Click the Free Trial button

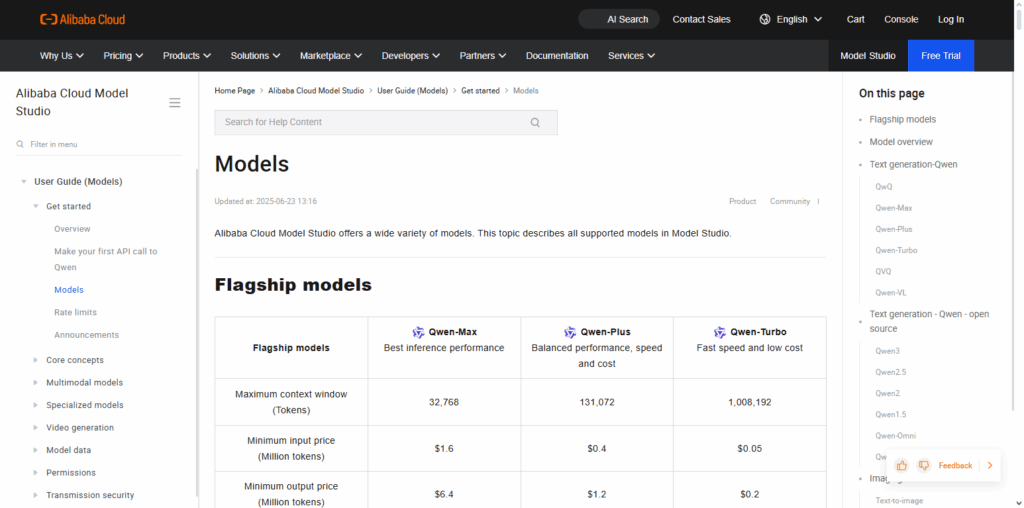pyautogui.click(x=941, y=56)
